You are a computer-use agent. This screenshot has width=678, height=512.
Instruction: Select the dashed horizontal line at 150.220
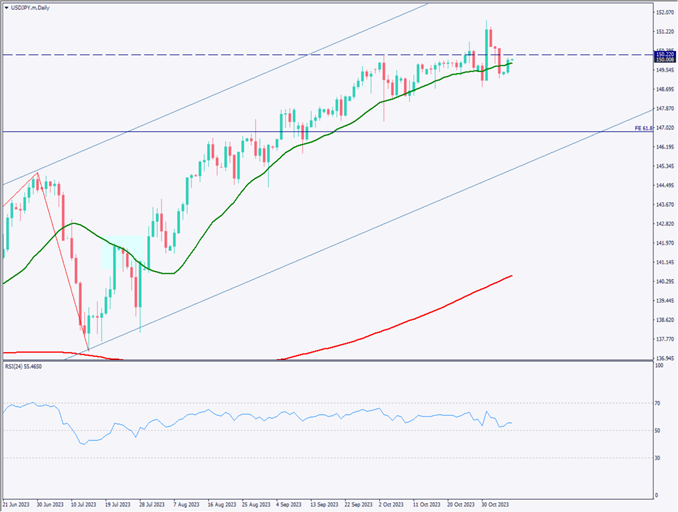(x=300, y=54)
